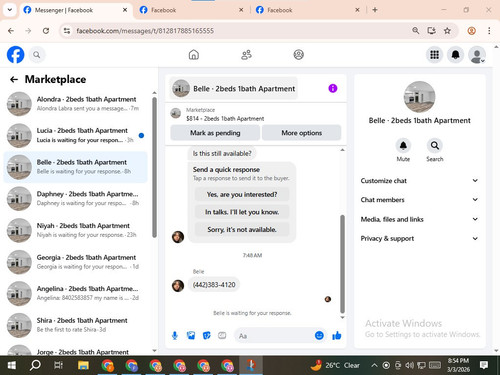The width and height of the screenshot is (500, 375).
Task: Open the Facebook logo home link
Action: [x=16, y=55]
